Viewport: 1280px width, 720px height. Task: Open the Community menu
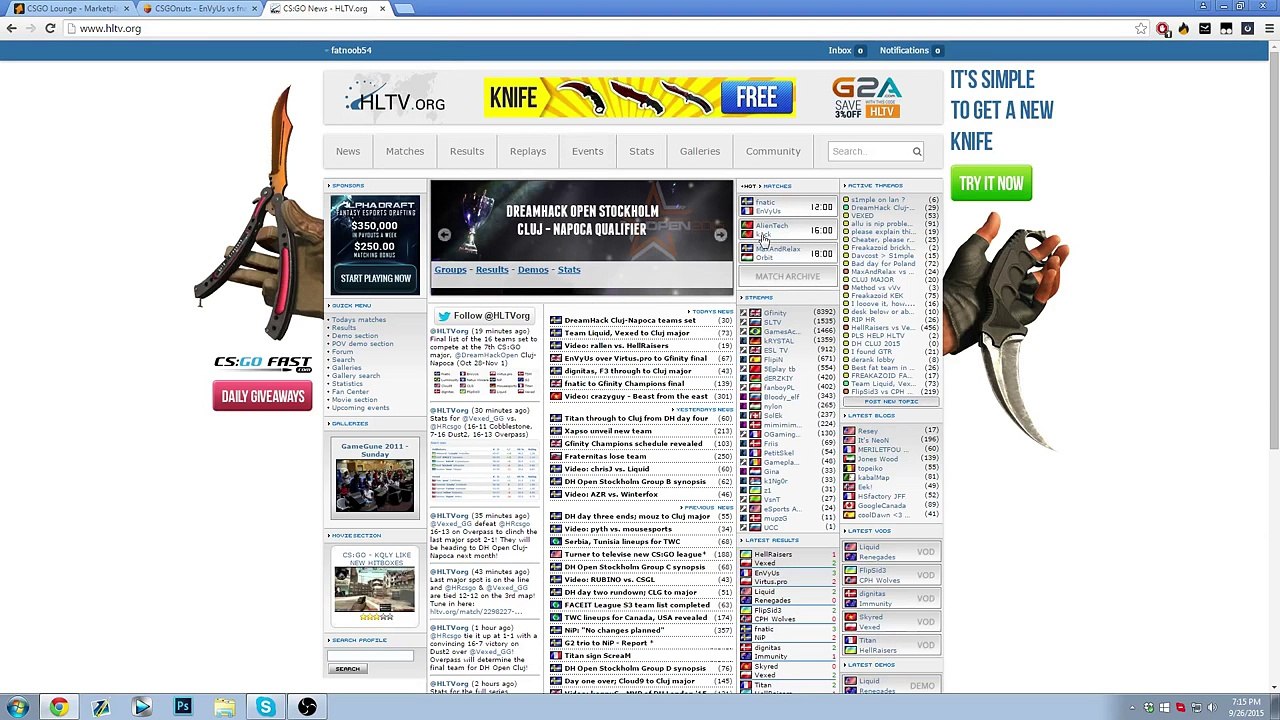[x=773, y=152]
